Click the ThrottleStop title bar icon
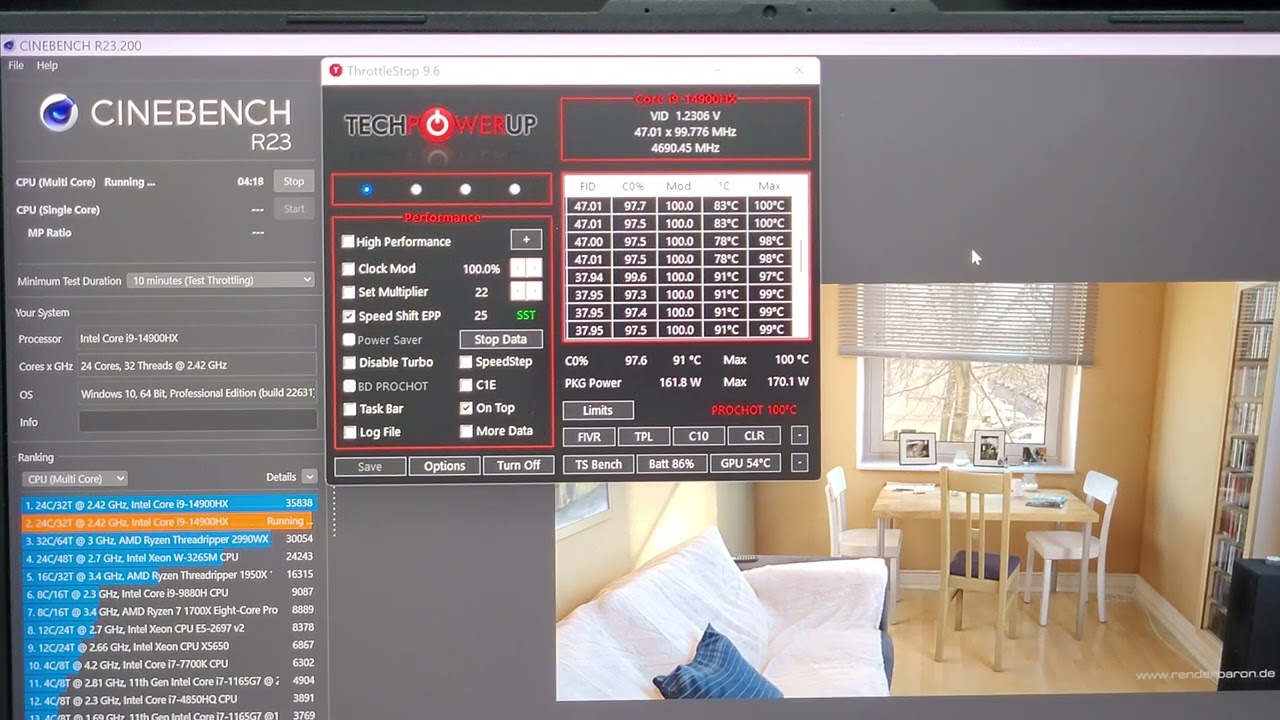The width and height of the screenshot is (1280, 720). click(x=336, y=71)
